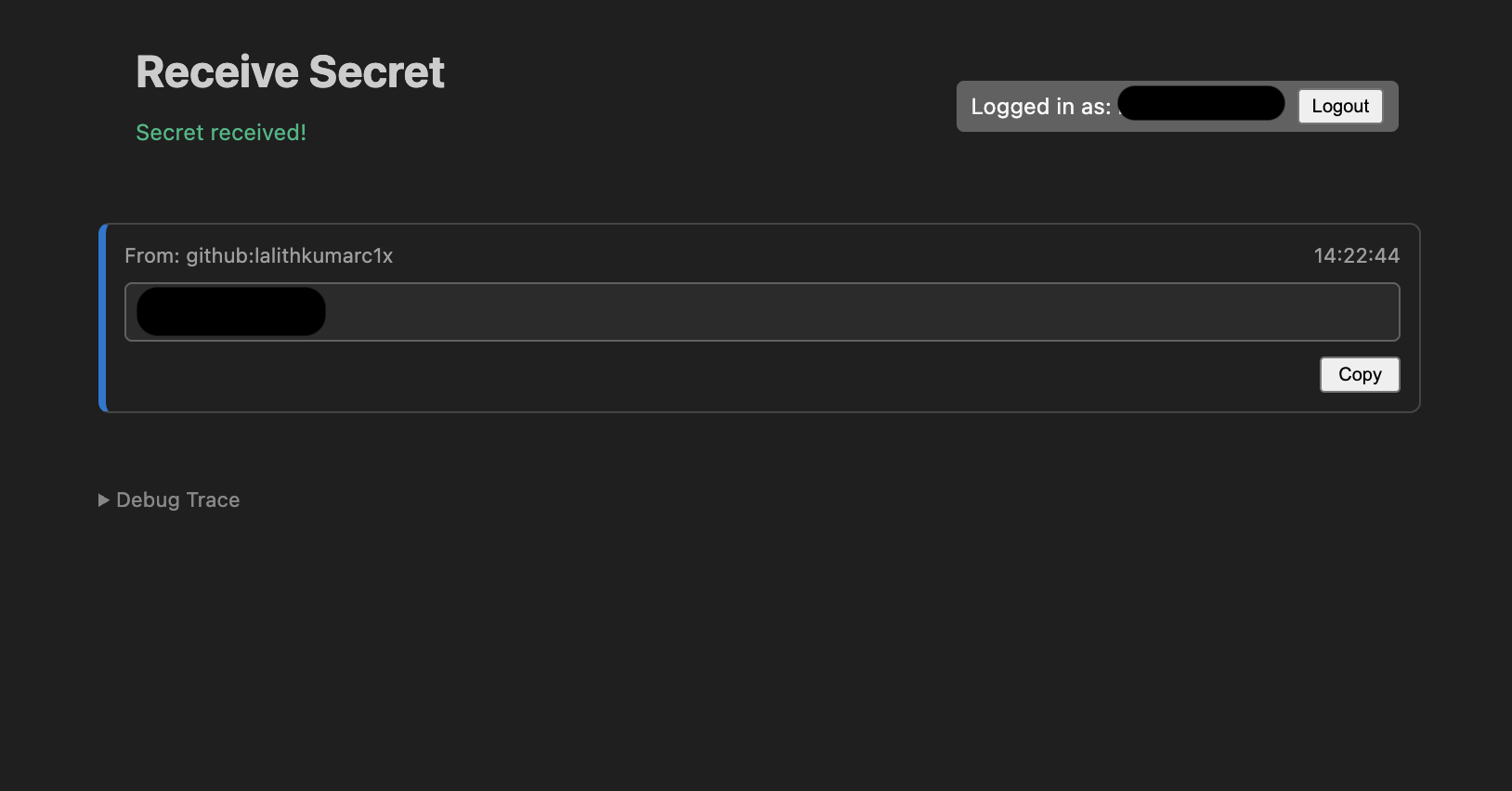Click the Logout button in the header
Image resolution: width=1512 pixels, height=791 pixels.
click(x=1339, y=106)
